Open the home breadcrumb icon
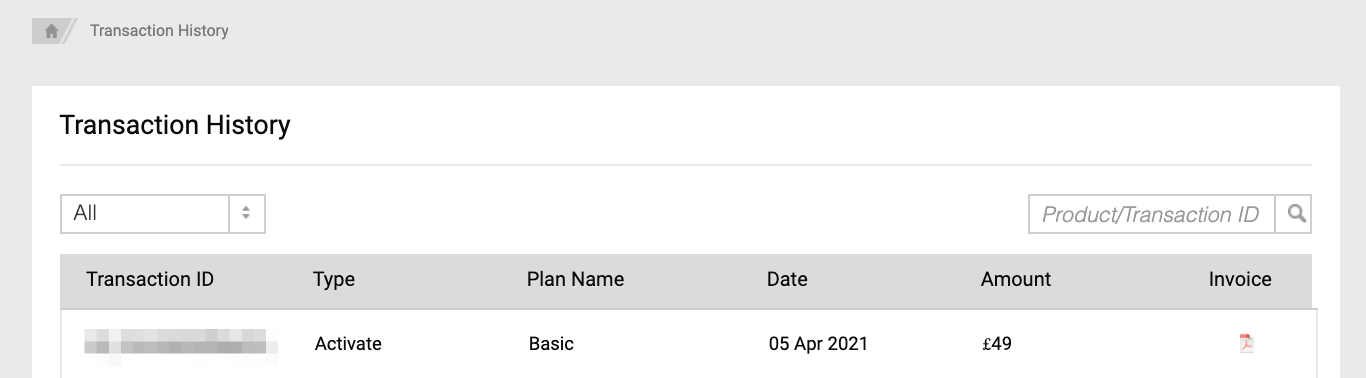Viewport: 1366px width, 378px height. click(51, 31)
